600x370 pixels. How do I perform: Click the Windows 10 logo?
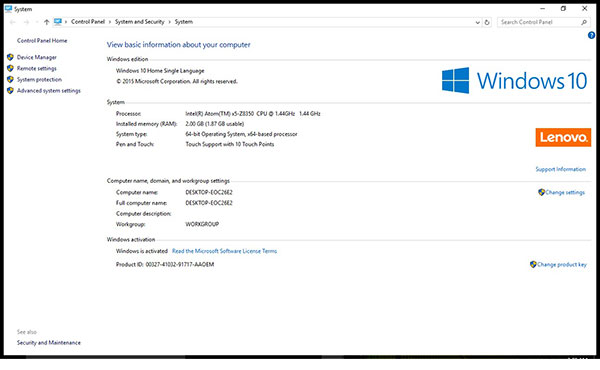pyautogui.click(x=514, y=80)
